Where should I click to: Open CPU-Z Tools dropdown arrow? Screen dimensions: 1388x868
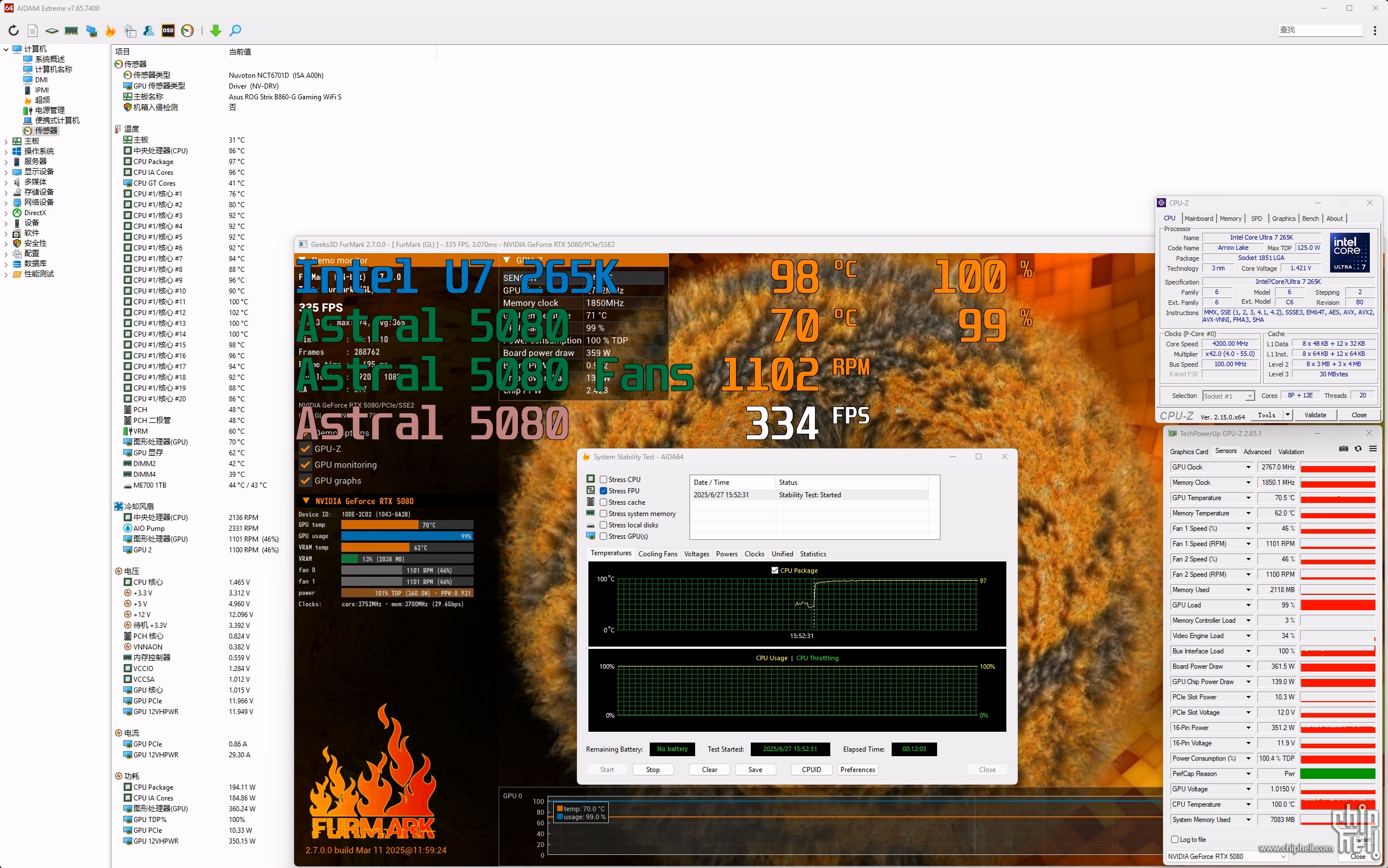click(x=1287, y=414)
